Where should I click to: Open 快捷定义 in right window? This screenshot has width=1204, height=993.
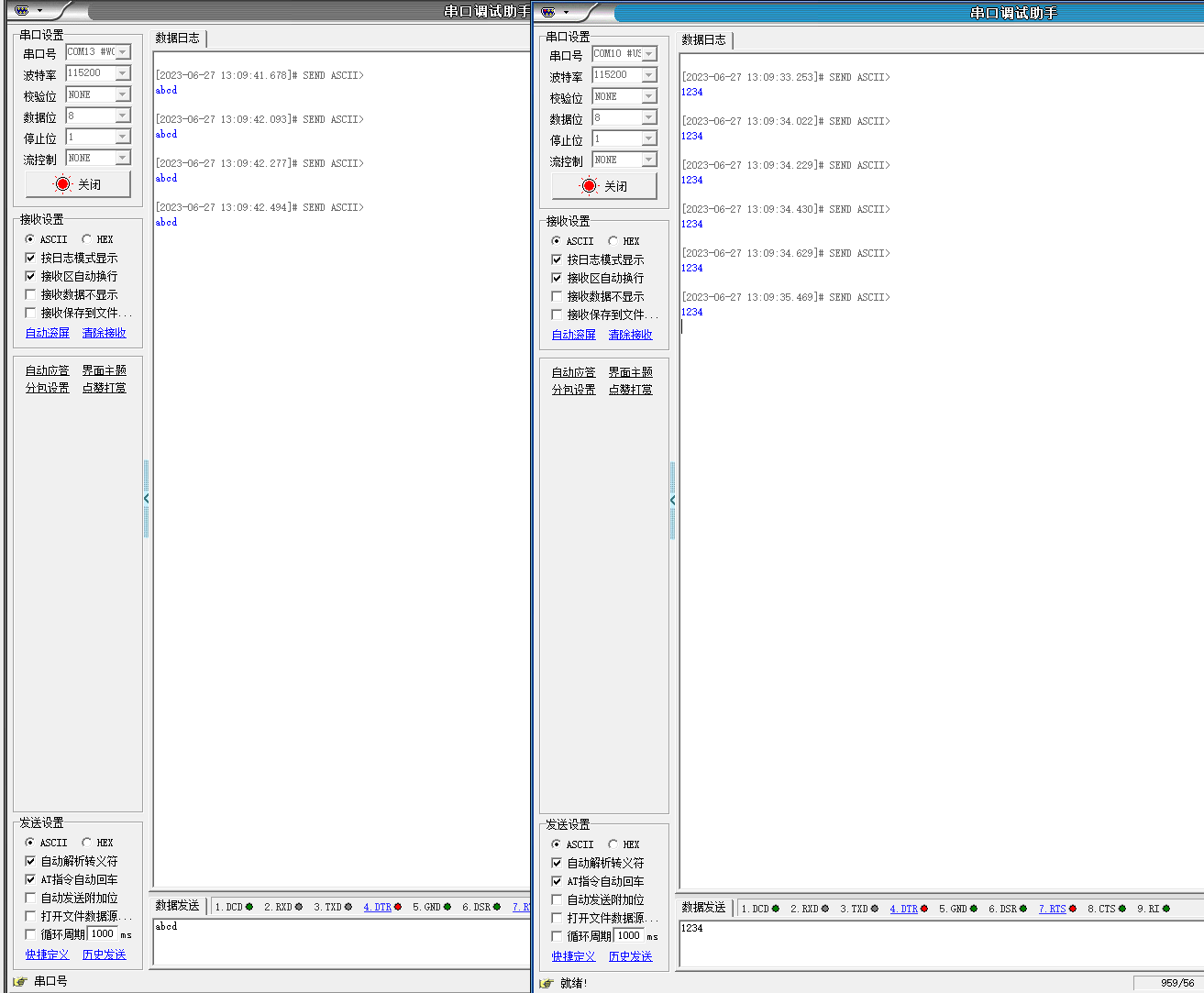pyautogui.click(x=574, y=956)
